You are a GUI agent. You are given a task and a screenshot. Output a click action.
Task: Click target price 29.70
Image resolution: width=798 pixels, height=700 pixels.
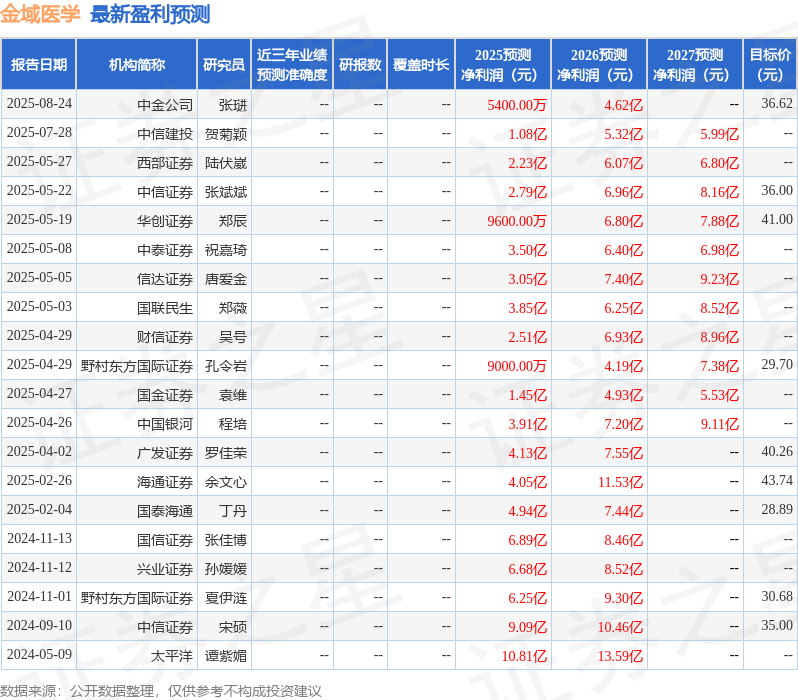click(777, 365)
